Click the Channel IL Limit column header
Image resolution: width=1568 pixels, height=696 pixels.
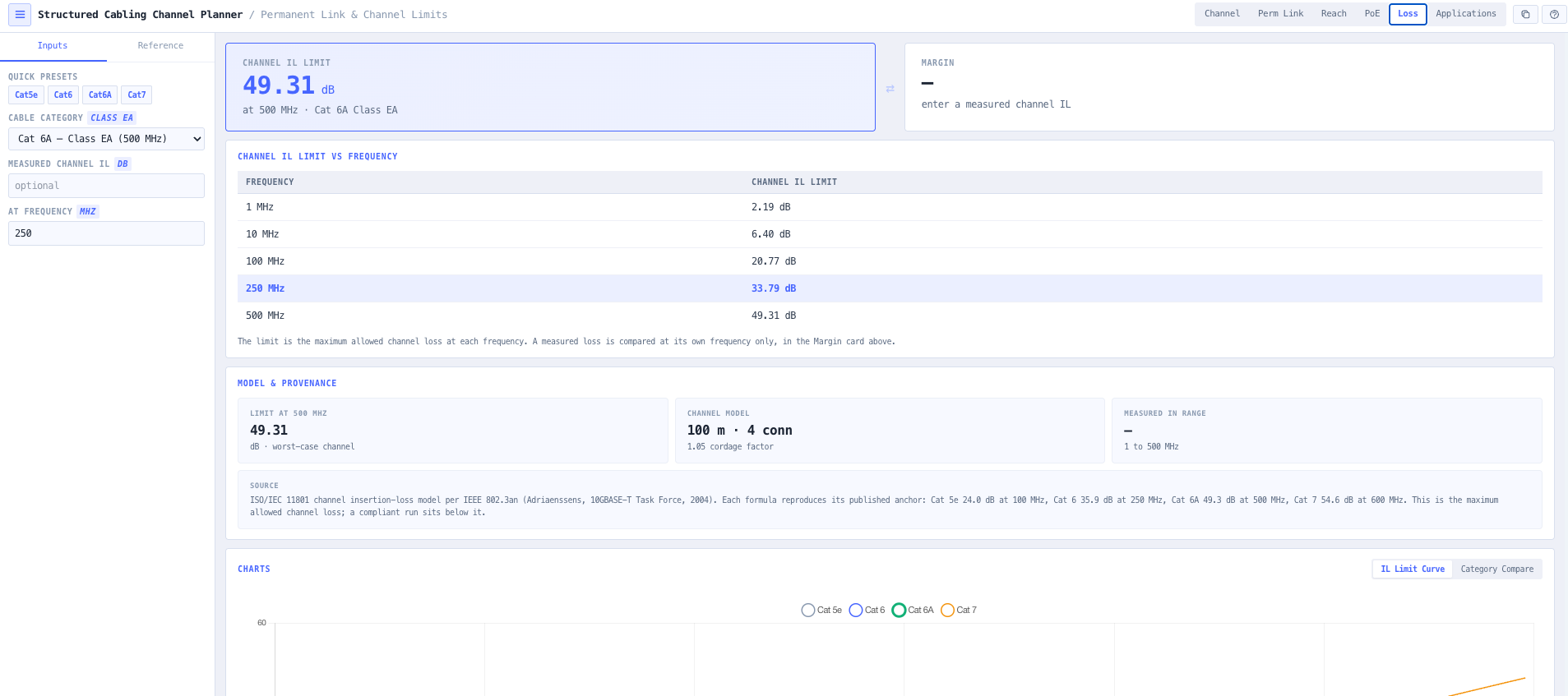[x=794, y=182]
